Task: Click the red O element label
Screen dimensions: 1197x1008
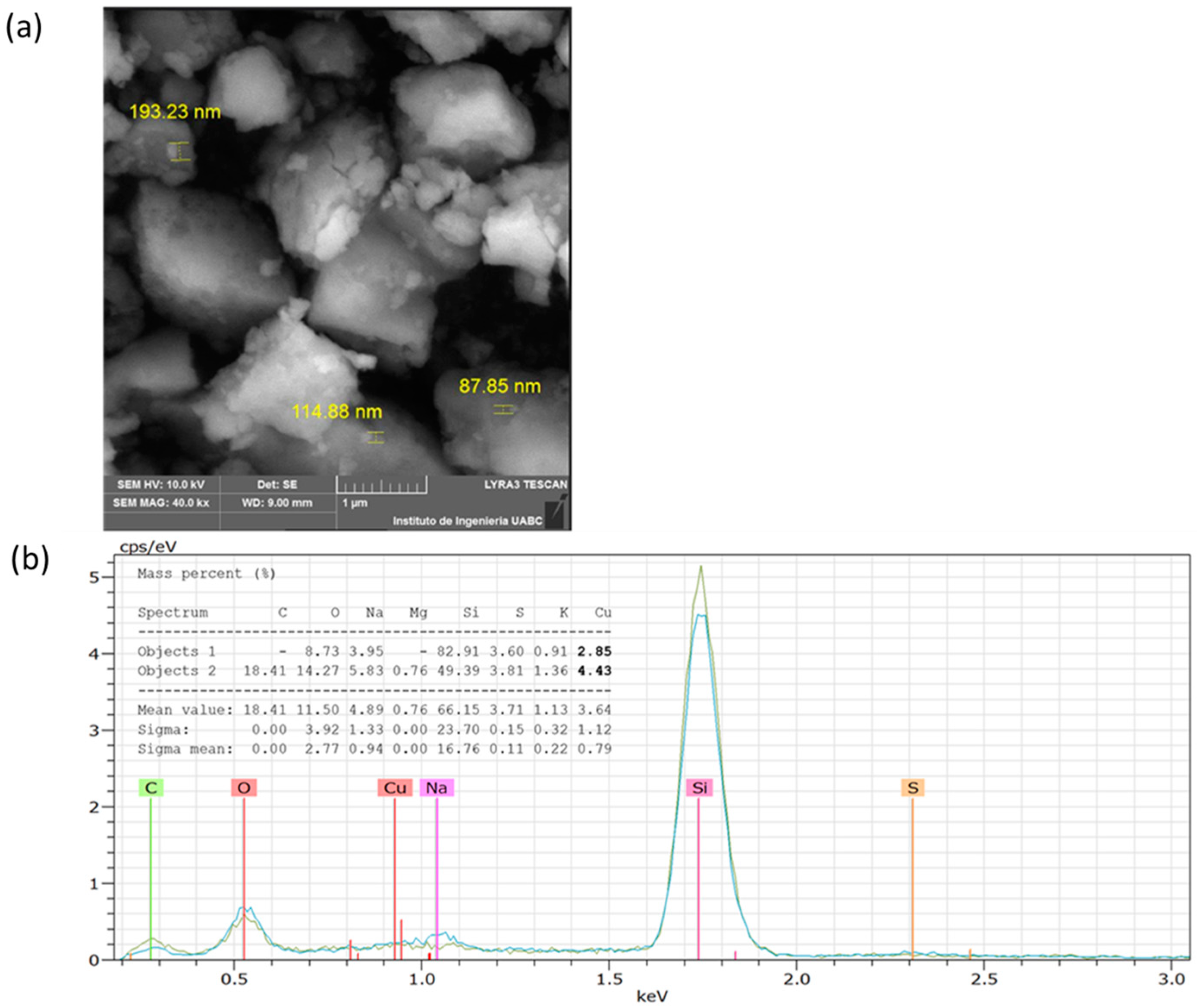Action: [244, 788]
